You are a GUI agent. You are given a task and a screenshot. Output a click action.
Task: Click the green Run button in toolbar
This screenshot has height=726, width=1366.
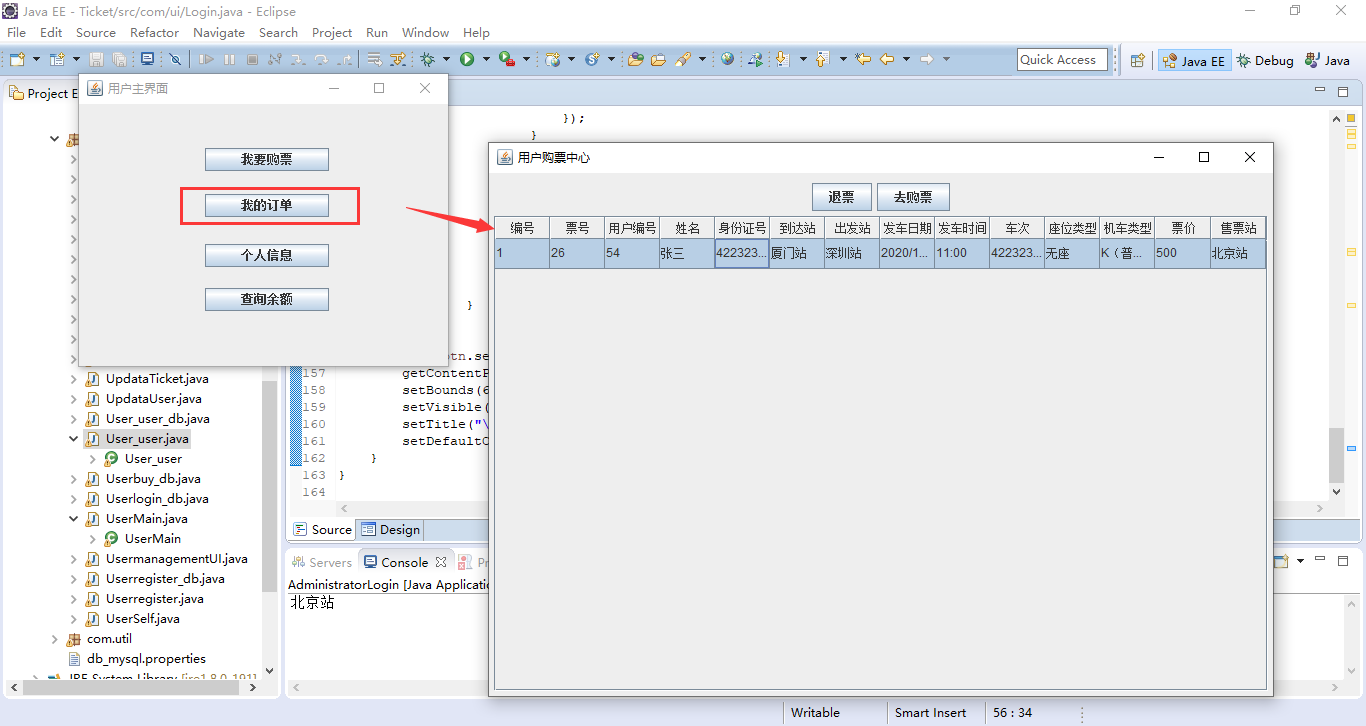tap(467, 60)
